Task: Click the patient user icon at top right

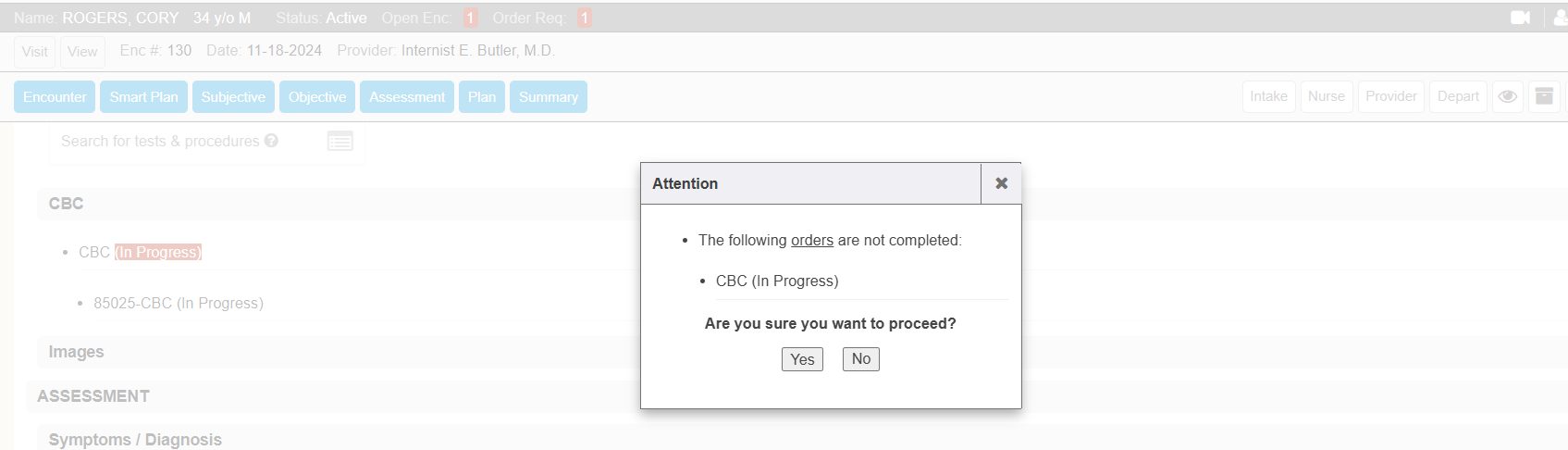Action: tap(1560, 18)
